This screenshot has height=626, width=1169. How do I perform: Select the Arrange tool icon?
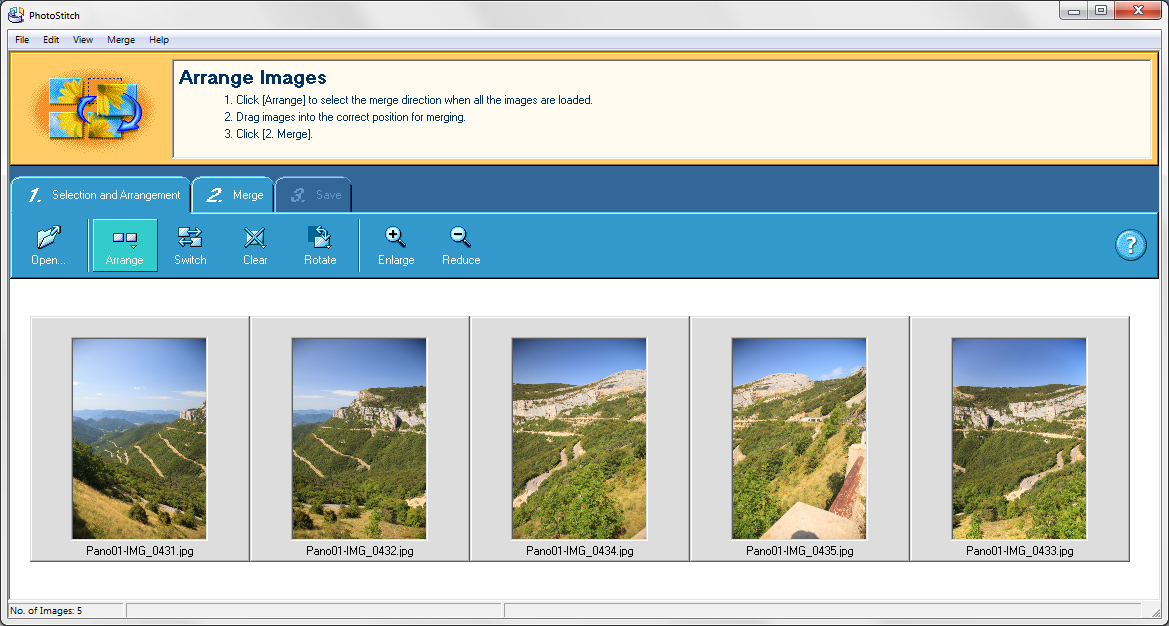125,239
